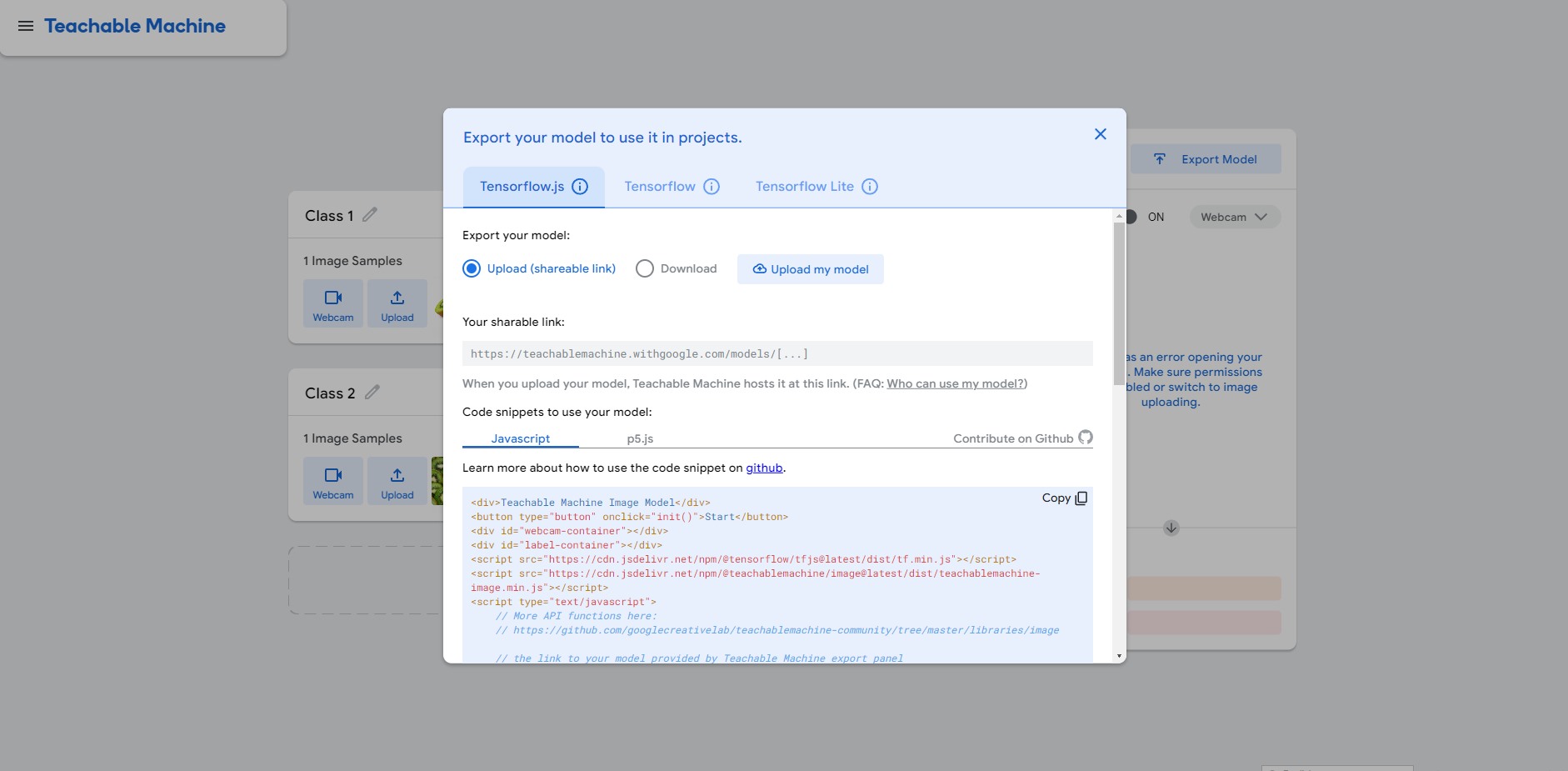1568x771 pixels.
Task: Click Upload button in Class 2
Action: point(397,482)
